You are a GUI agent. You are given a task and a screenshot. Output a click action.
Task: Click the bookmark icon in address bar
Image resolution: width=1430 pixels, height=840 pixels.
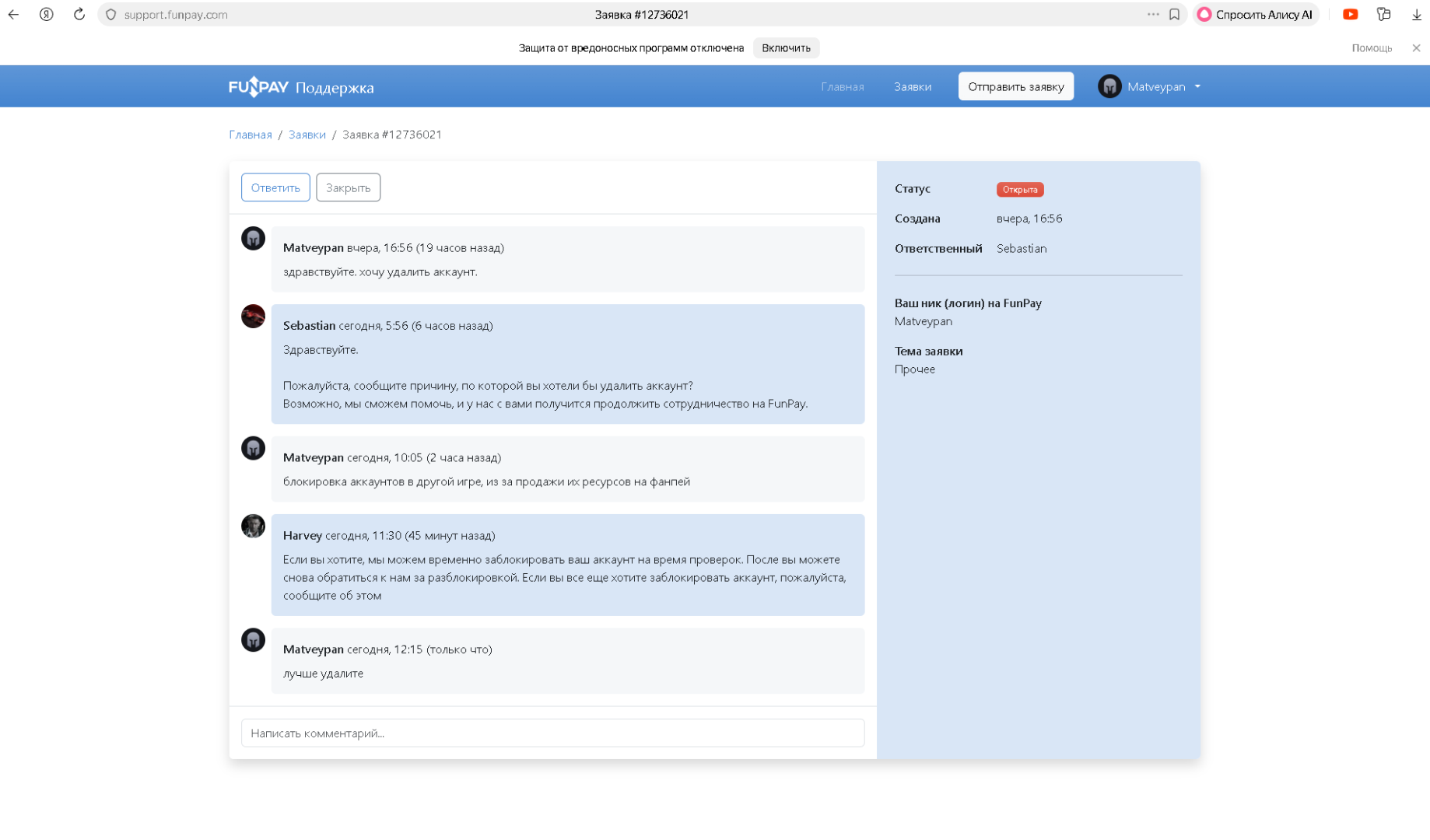1174,15
